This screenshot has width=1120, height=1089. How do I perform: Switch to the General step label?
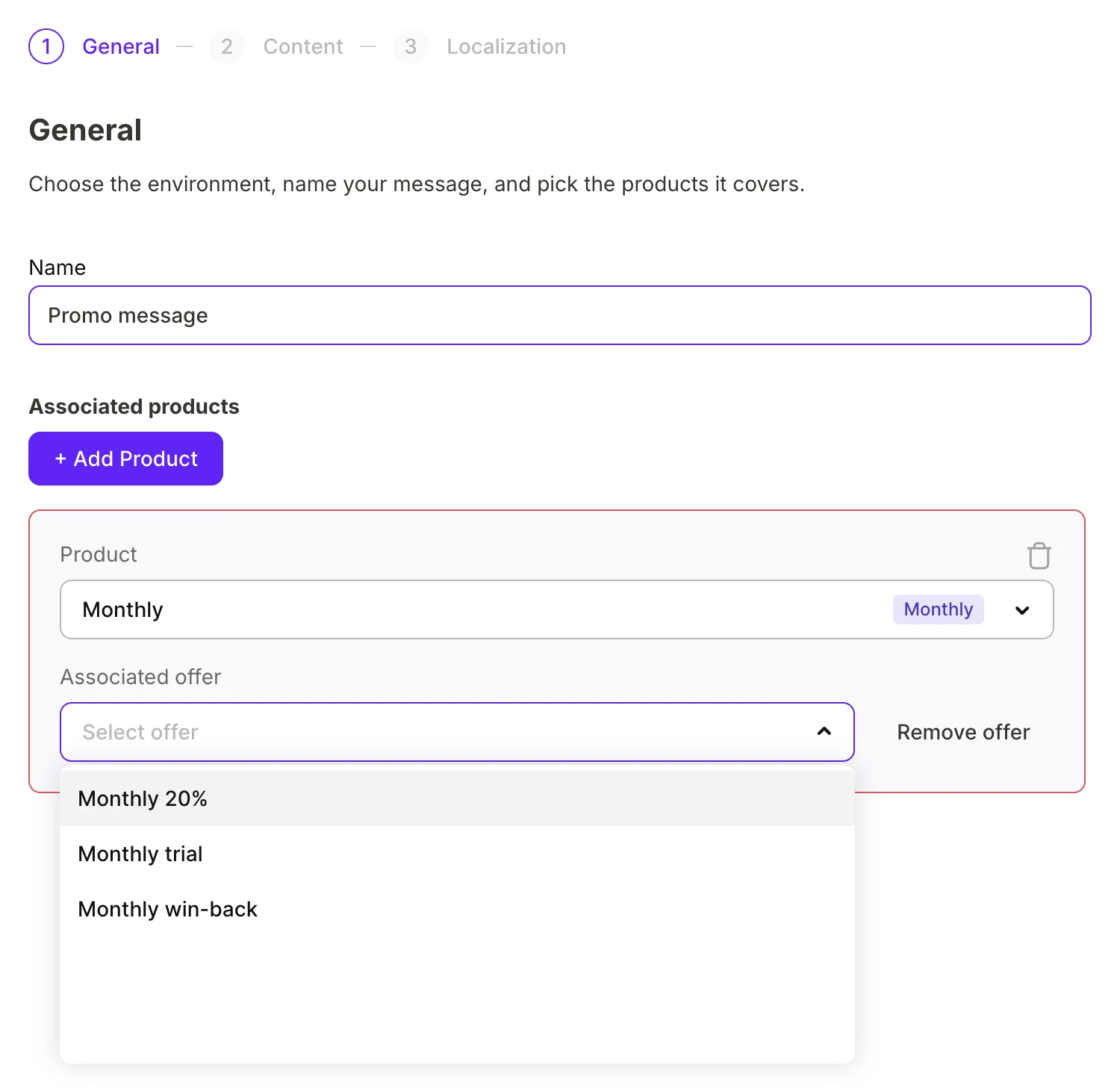(121, 46)
